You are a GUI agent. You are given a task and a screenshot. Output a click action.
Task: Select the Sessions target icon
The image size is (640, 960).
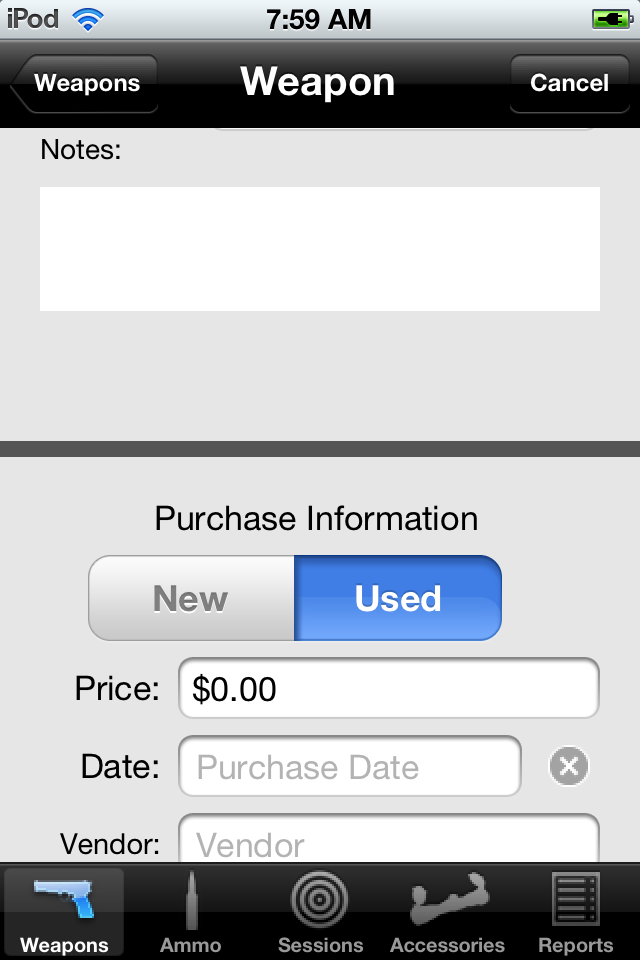(320, 910)
